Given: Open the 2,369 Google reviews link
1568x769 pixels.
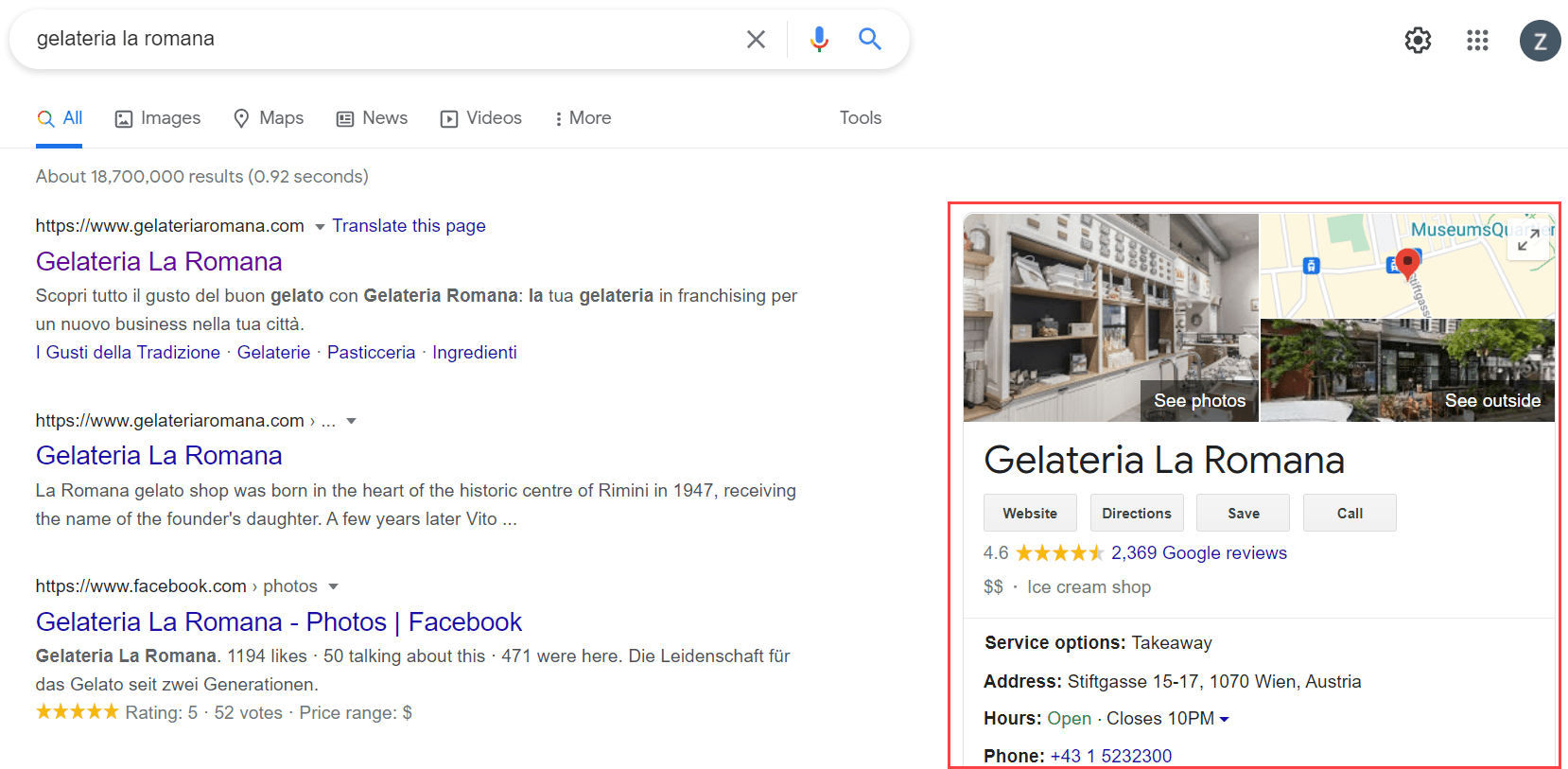Looking at the screenshot, I should [1198, 553].
